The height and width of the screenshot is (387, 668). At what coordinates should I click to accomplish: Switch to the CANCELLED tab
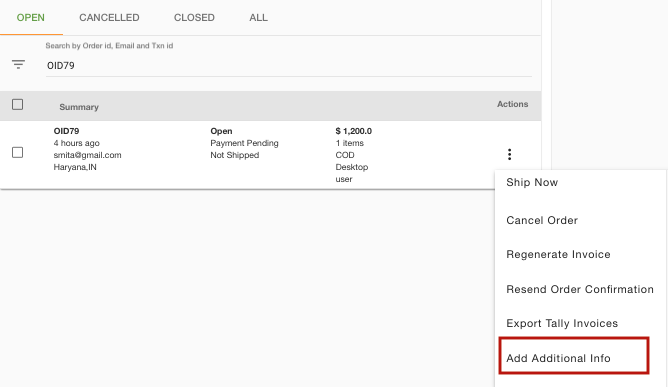pyautogui.click(x=109, y=17)
